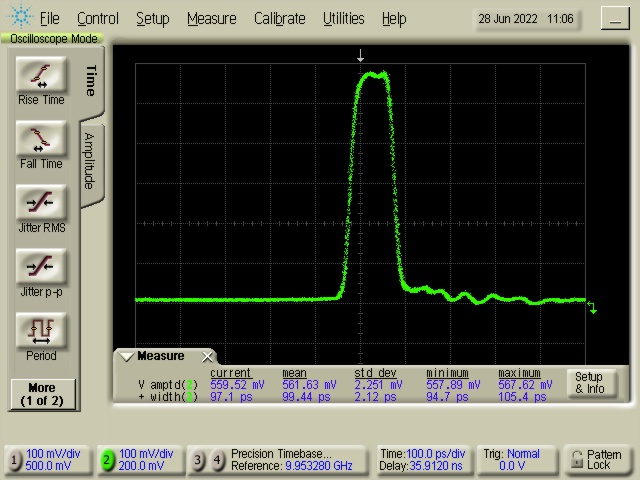Collapse the Measure panel triangle
640x480 pixels.
click(126, 357)
